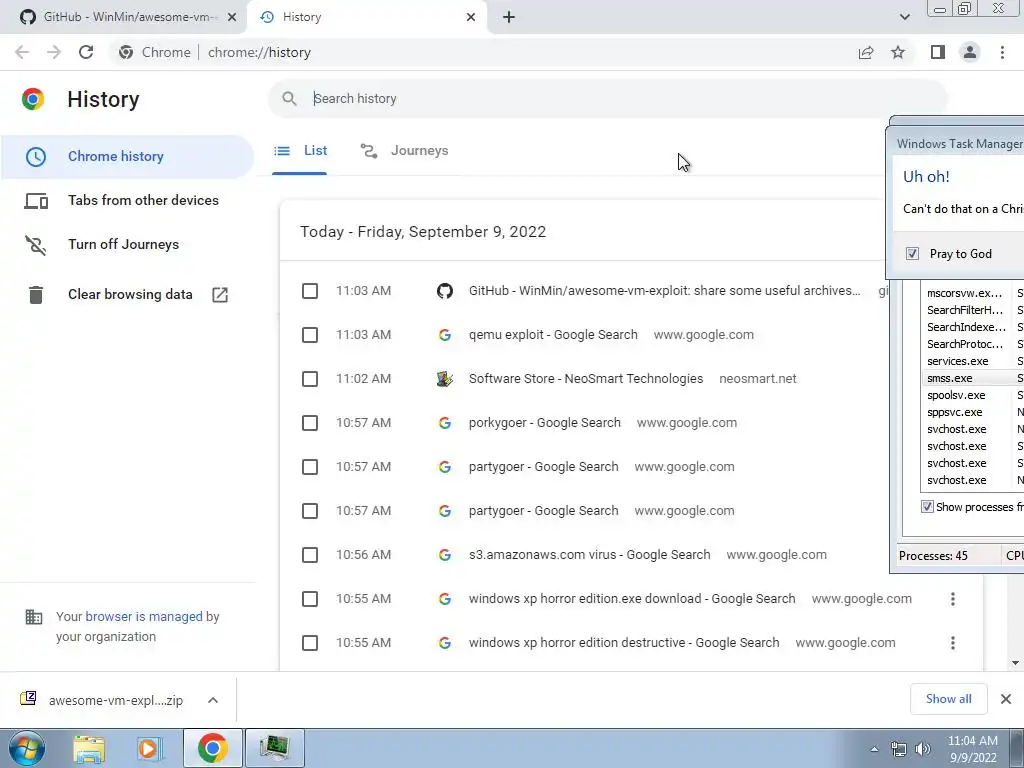The height and width of the screenshot is (768, 1024).
Task: Check the 10:56 AM s3.amazonaws.com virus checkbox
Action: pyautogui.click(x=310, y=555)
